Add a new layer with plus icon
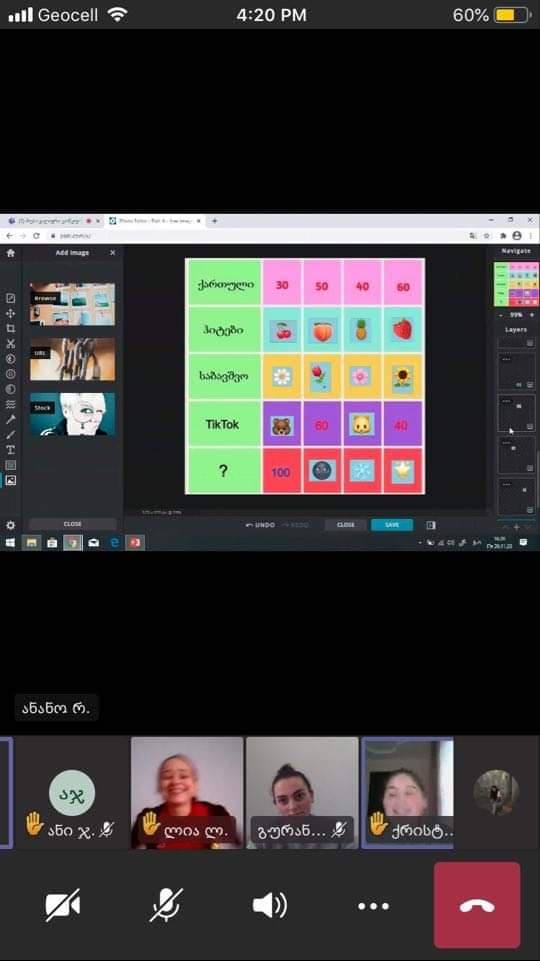Viewport: 540px width, 961px height. point(517,527)
